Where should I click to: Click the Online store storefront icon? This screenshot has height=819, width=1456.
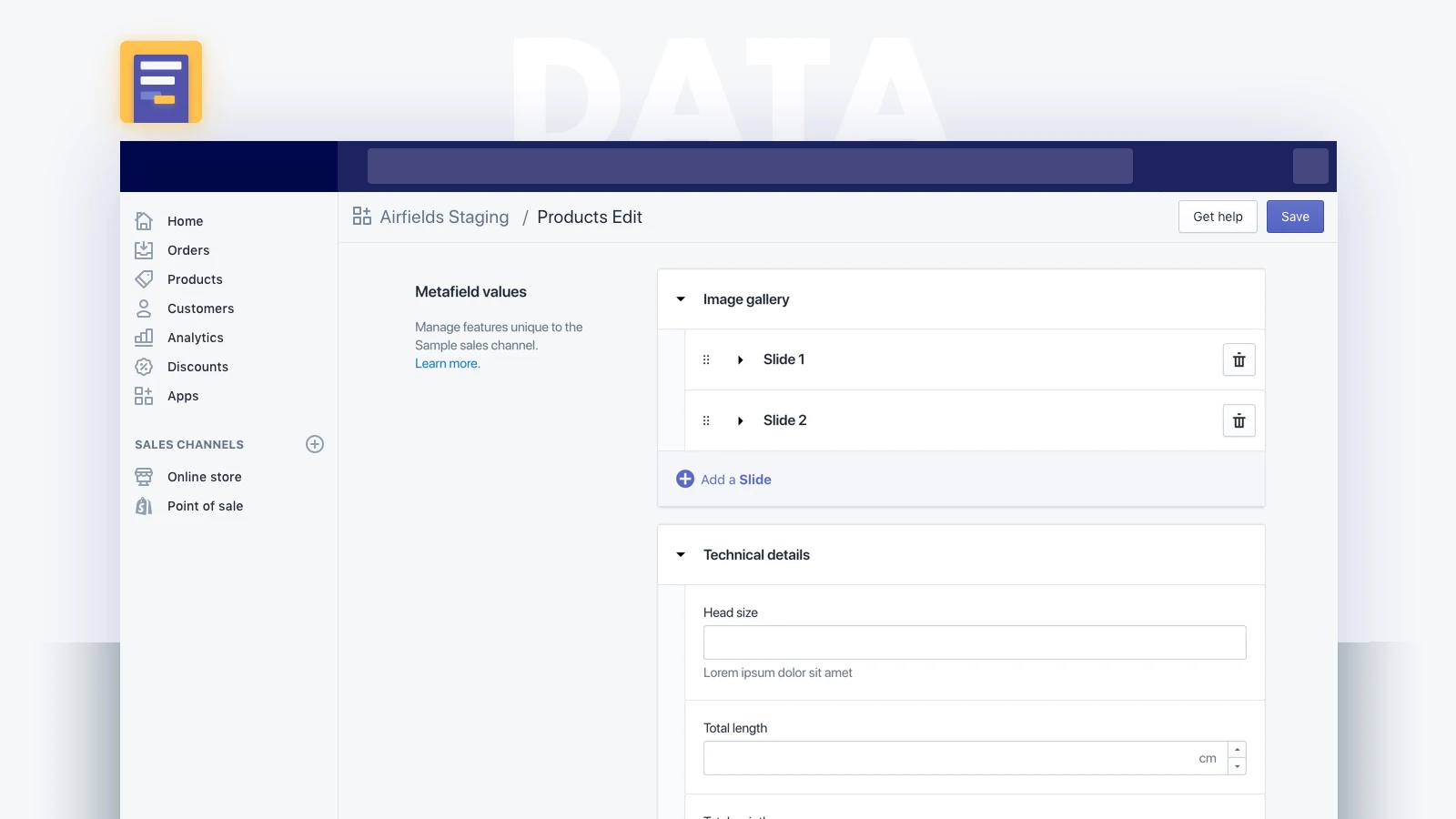point(145,477)
